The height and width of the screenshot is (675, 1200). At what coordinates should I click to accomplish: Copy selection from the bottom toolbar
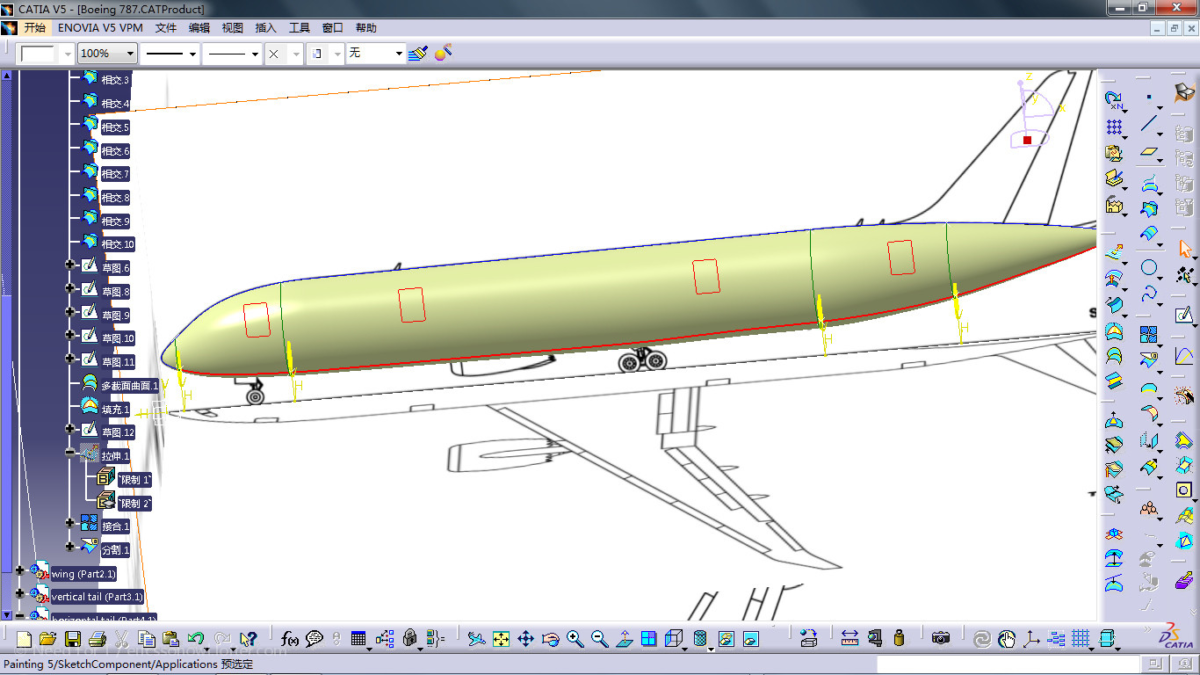146,639
